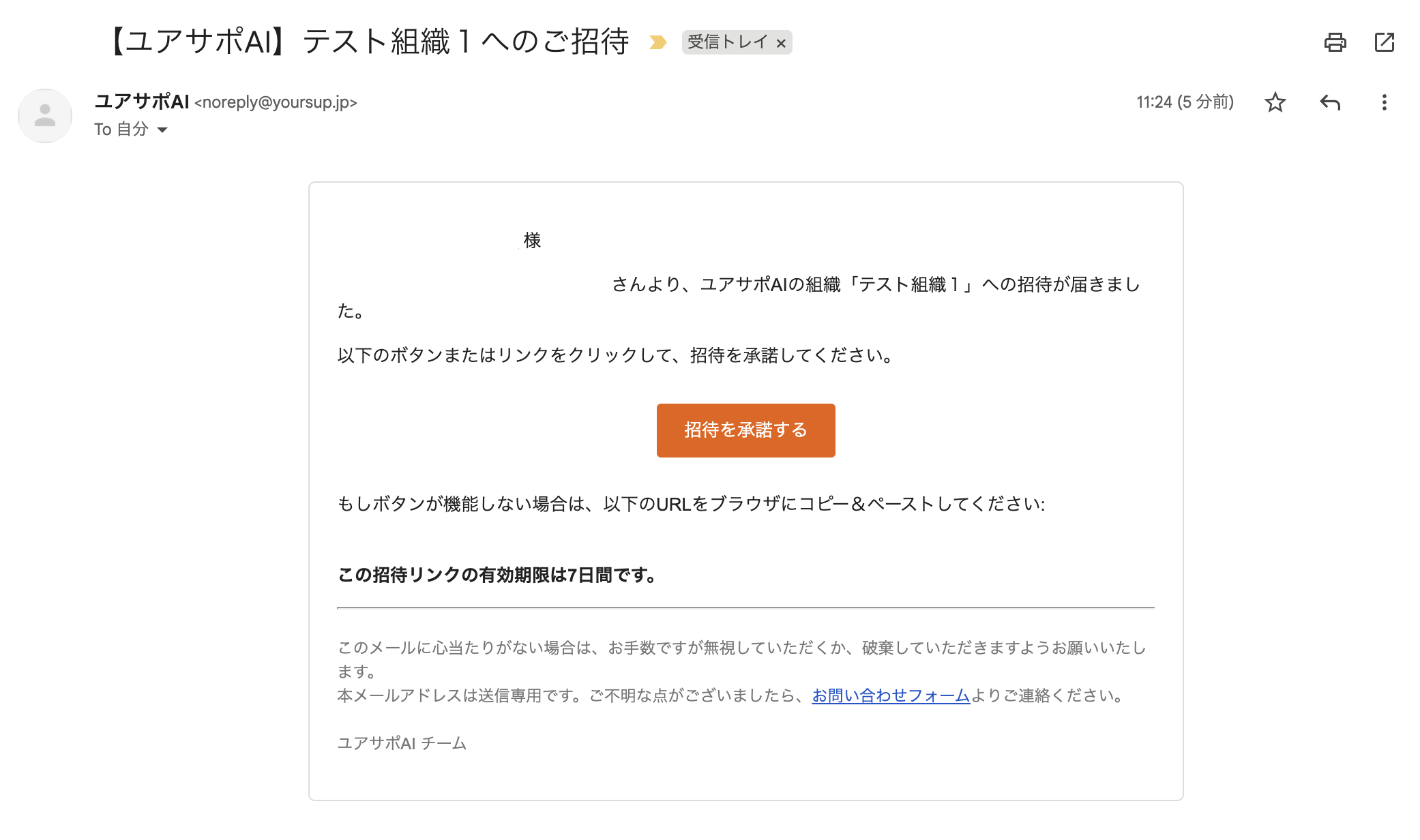Click the sender name ユアサポAI
Image resolution: width=1420 pixels, height=840 pixels.
tap(142, 102)
